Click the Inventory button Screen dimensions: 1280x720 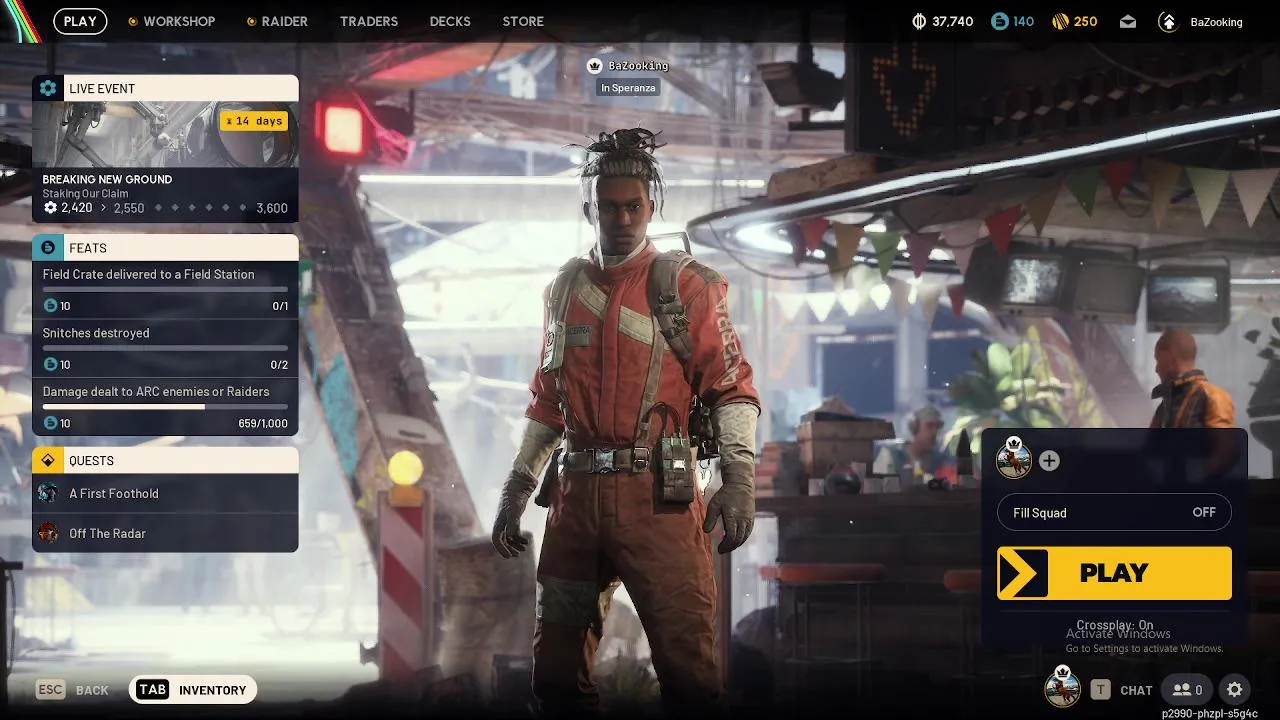(193, 690)
